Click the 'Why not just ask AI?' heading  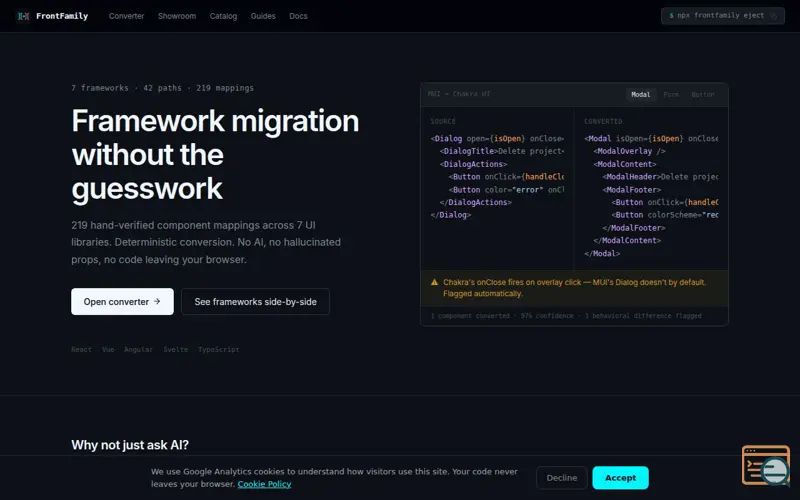point(130,445)
